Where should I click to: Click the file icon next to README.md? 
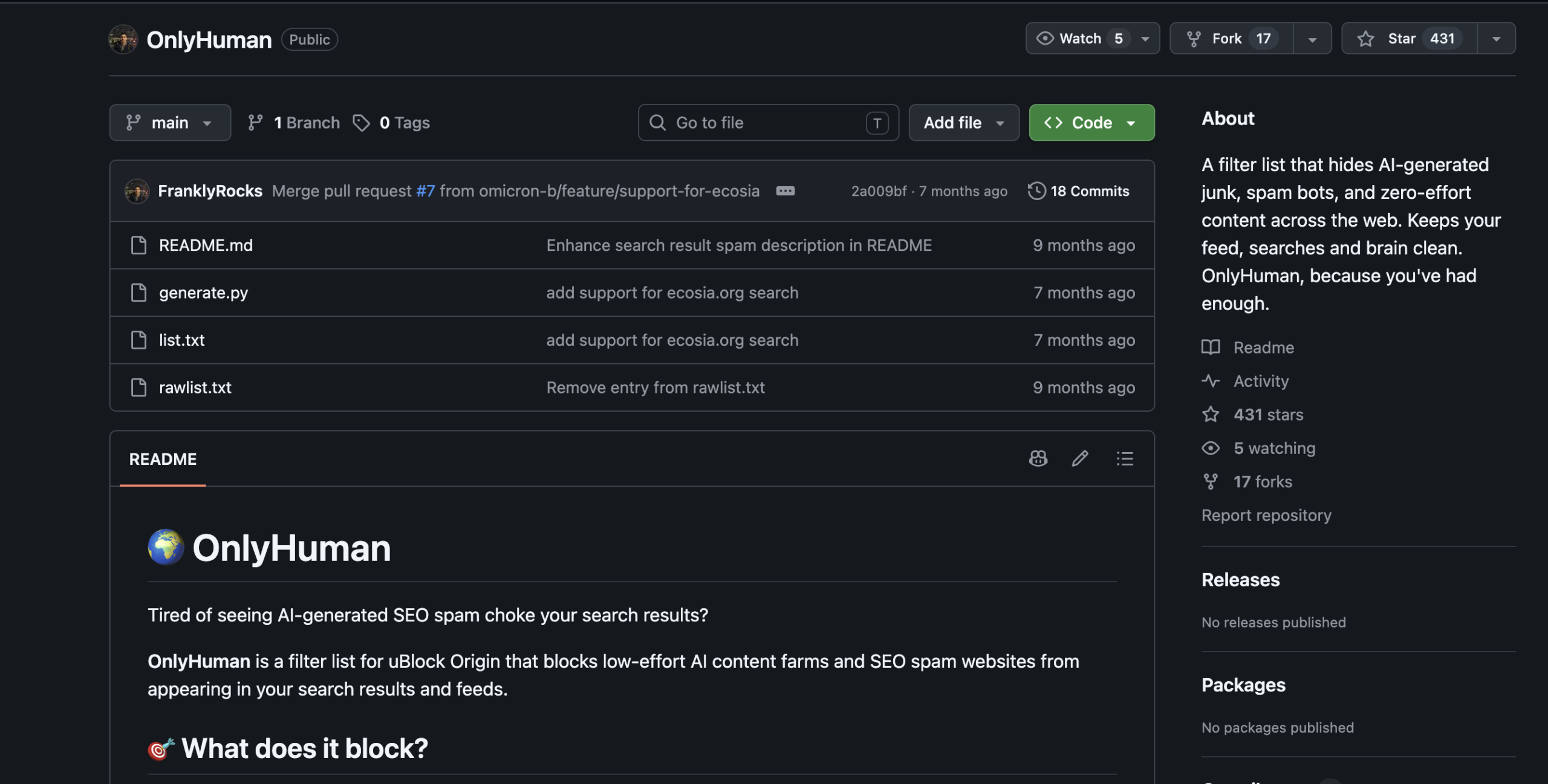138,245
